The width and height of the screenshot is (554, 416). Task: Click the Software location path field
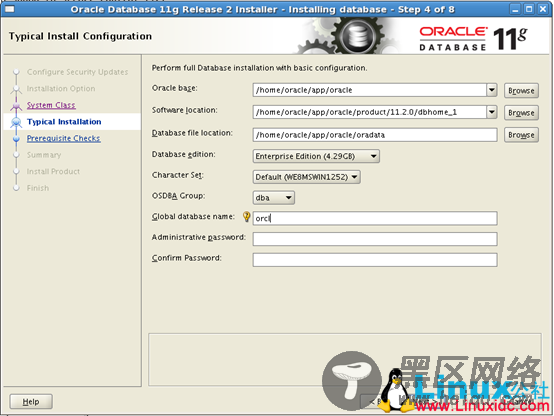coord(370,112)
